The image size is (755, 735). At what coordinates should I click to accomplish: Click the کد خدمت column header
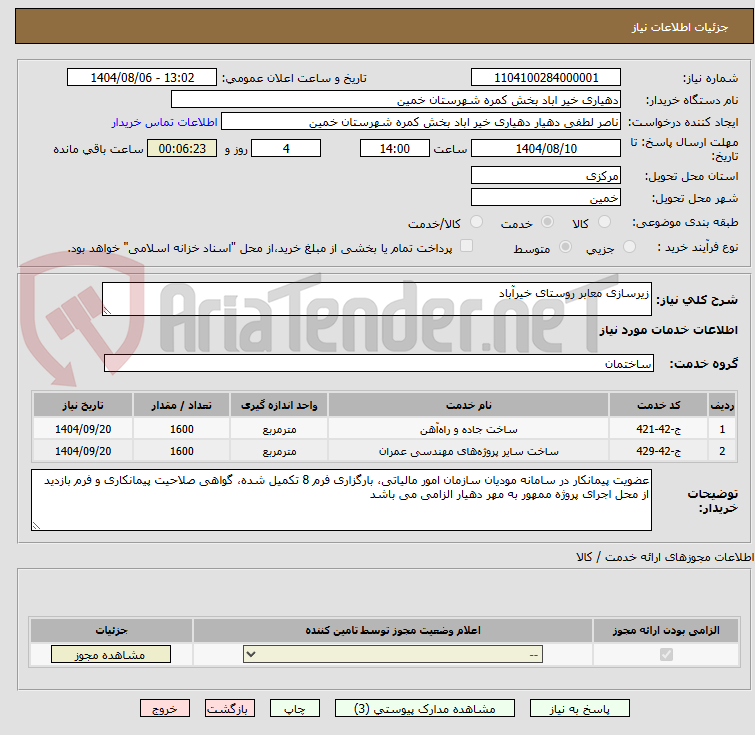tap(658, 405)
